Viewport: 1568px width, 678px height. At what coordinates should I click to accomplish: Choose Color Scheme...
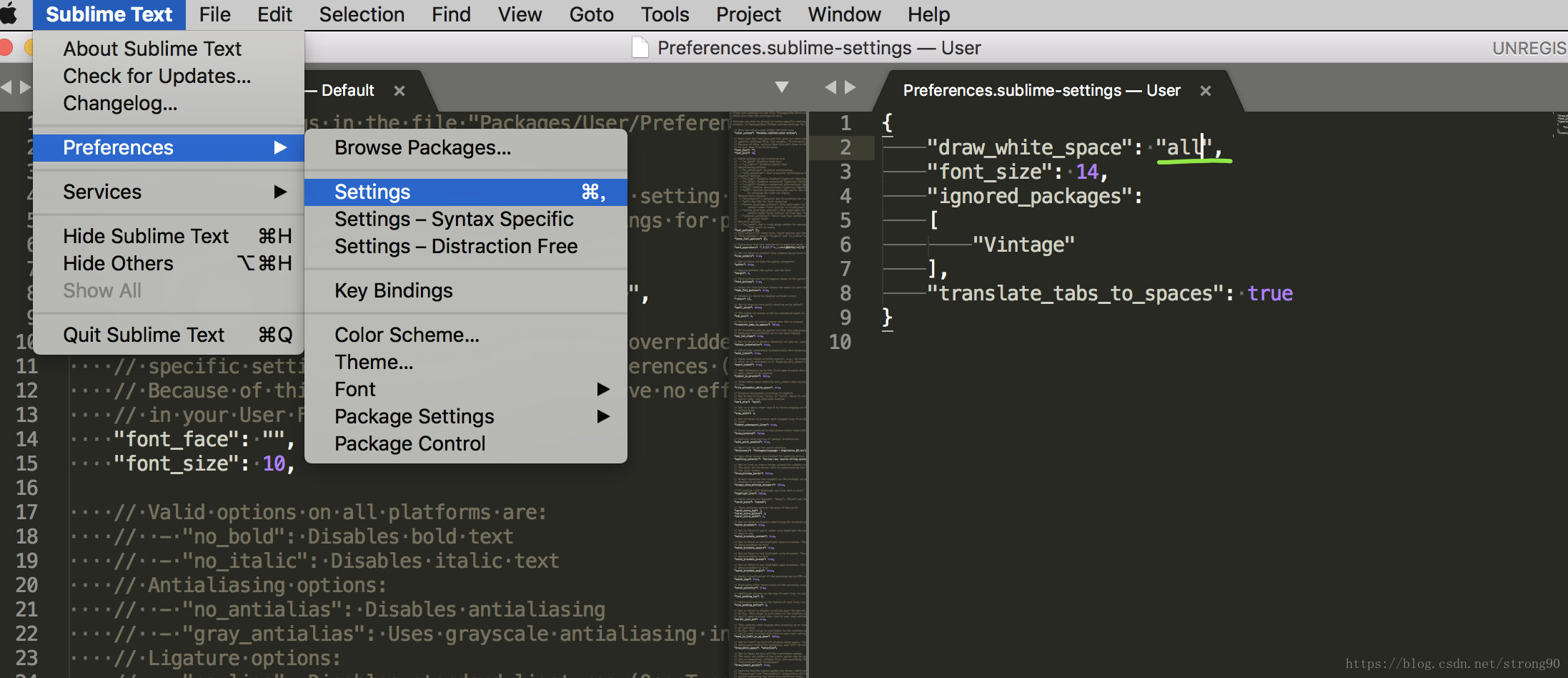[466, 335]
